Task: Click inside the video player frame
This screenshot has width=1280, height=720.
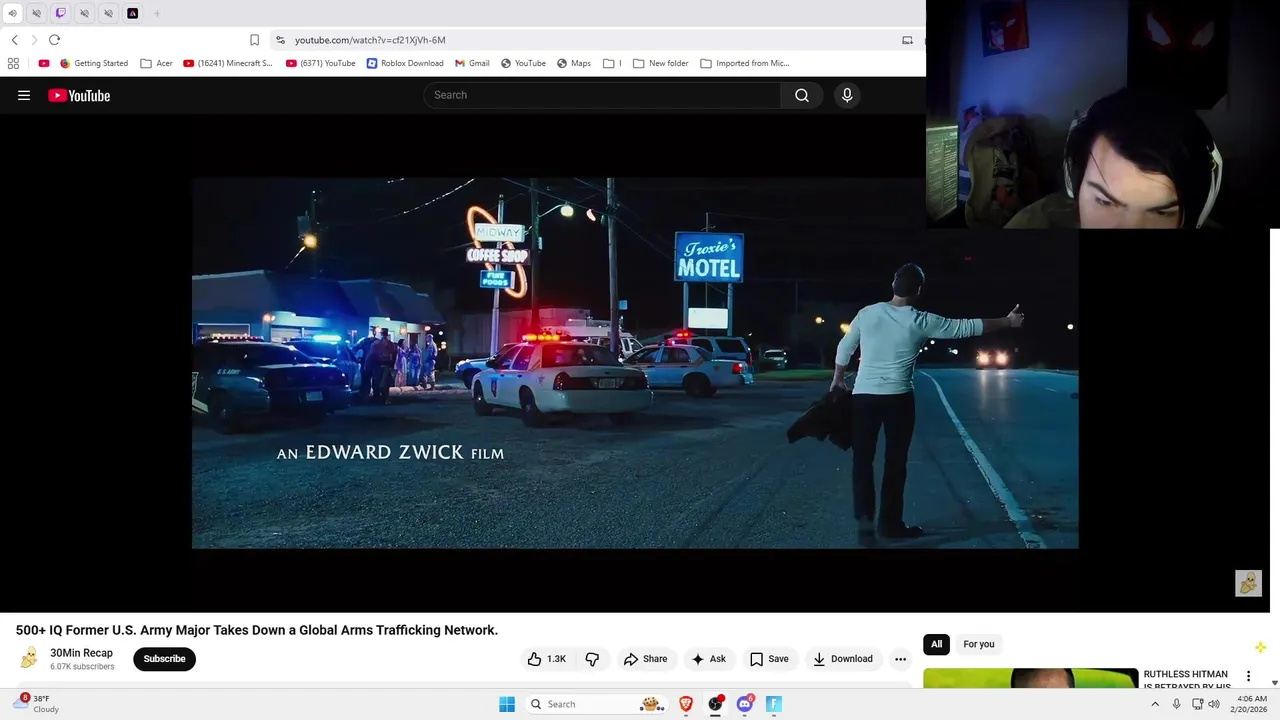Action: 635,363
